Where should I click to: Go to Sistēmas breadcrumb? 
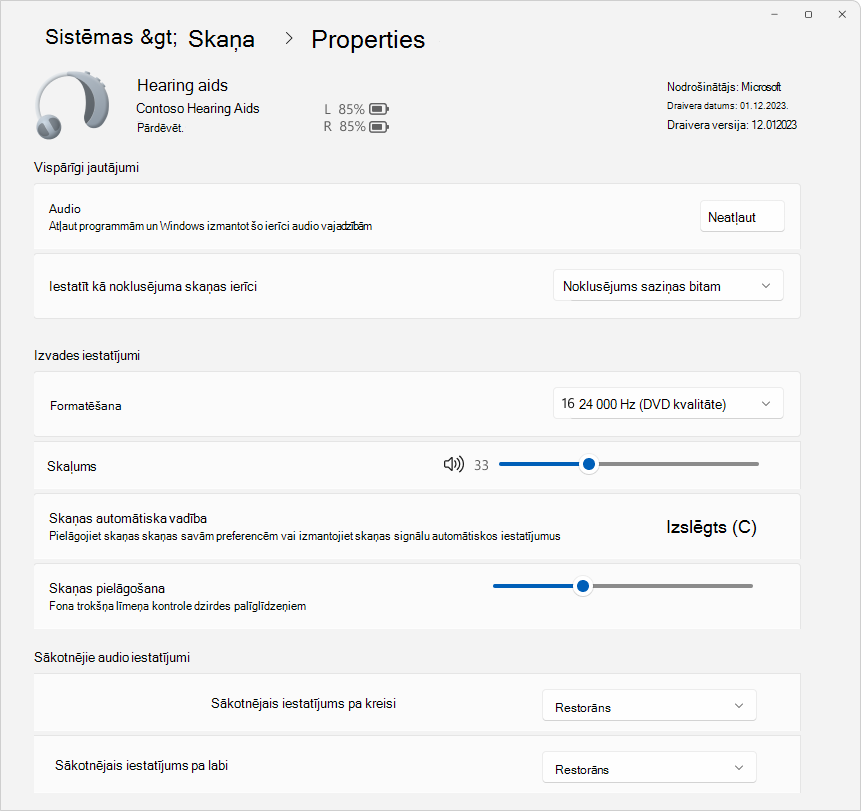point(89,37)
